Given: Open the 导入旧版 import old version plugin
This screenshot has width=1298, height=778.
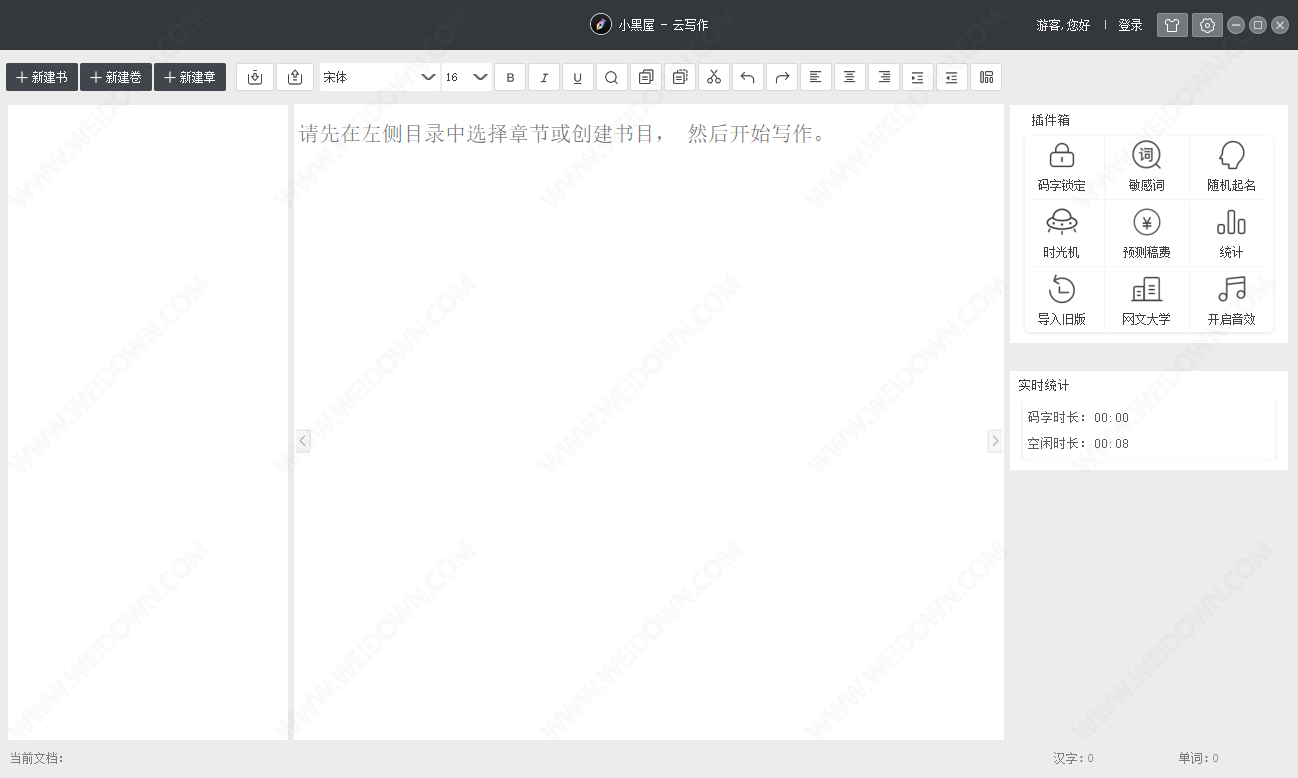Looking at the screenshot, I should point(1062,301).
